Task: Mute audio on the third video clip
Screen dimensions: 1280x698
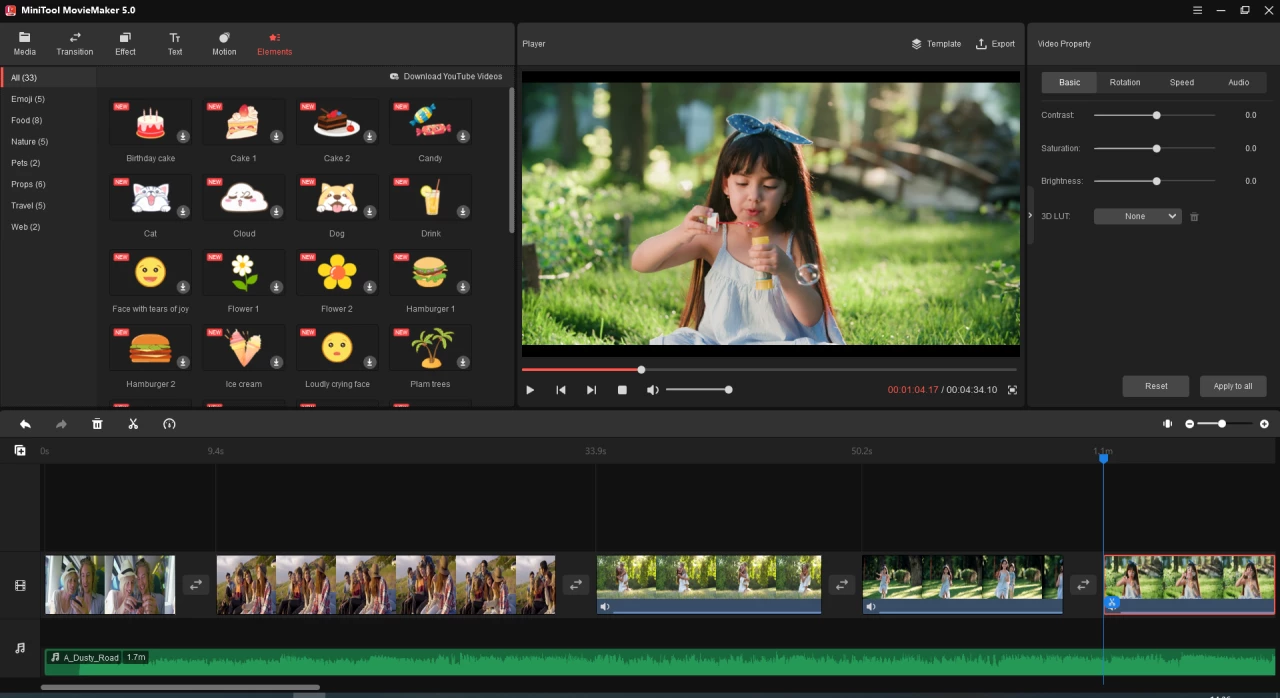Action: (x=605, y=606)
